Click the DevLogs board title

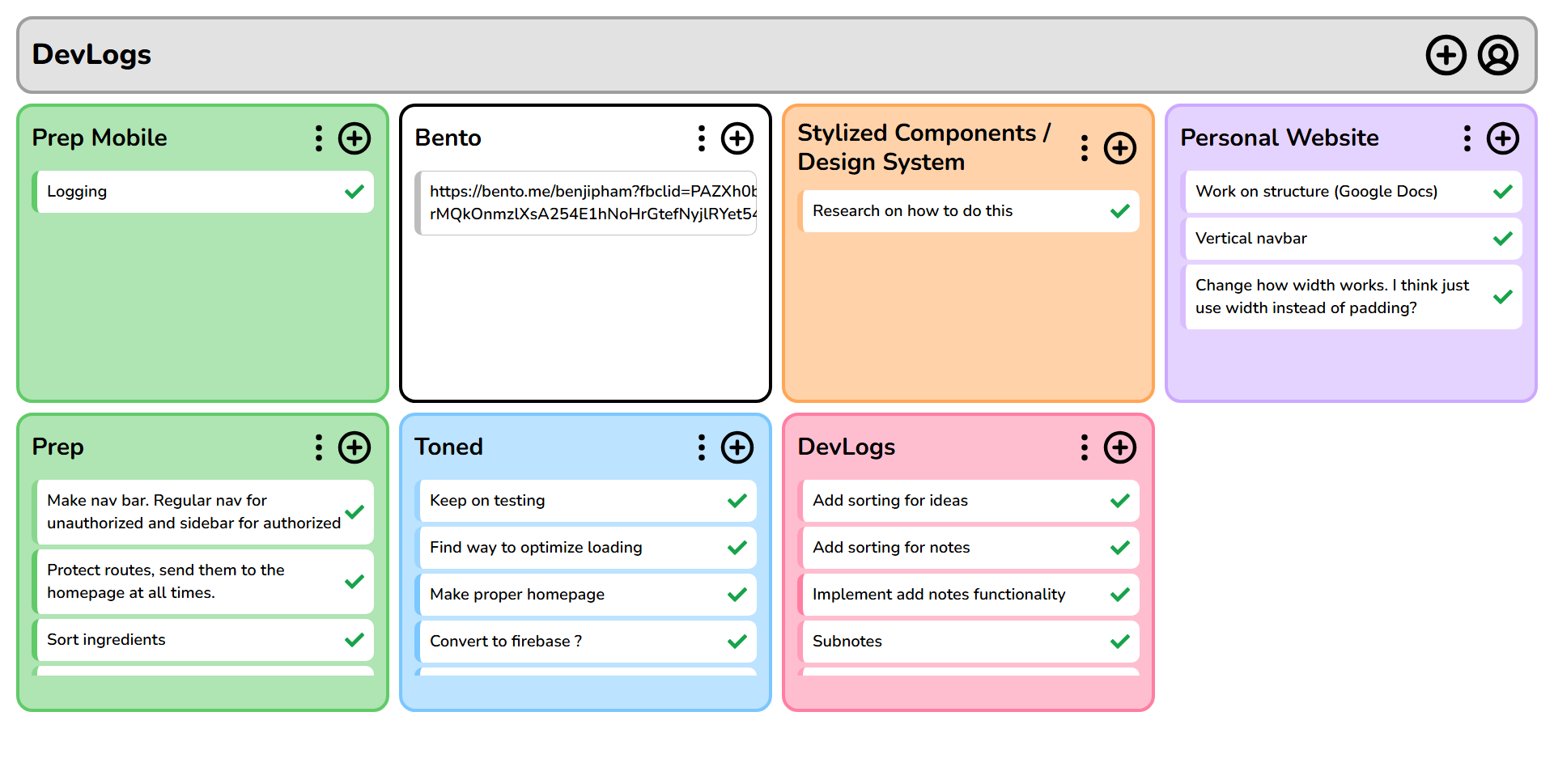pos(91,55)
